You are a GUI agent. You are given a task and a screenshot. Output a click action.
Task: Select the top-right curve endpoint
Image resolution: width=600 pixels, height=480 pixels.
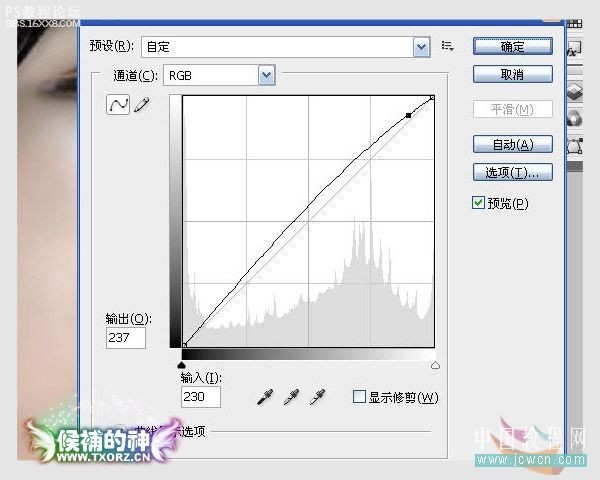pyautogui.click(x=432, y=98)
